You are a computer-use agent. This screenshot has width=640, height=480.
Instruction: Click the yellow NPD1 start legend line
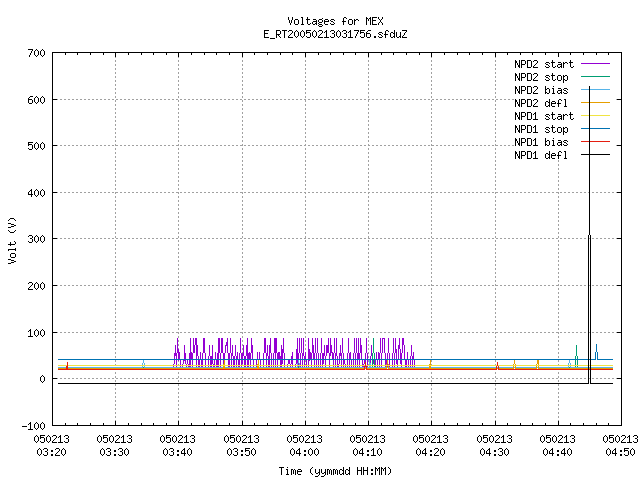pos(595,116)
